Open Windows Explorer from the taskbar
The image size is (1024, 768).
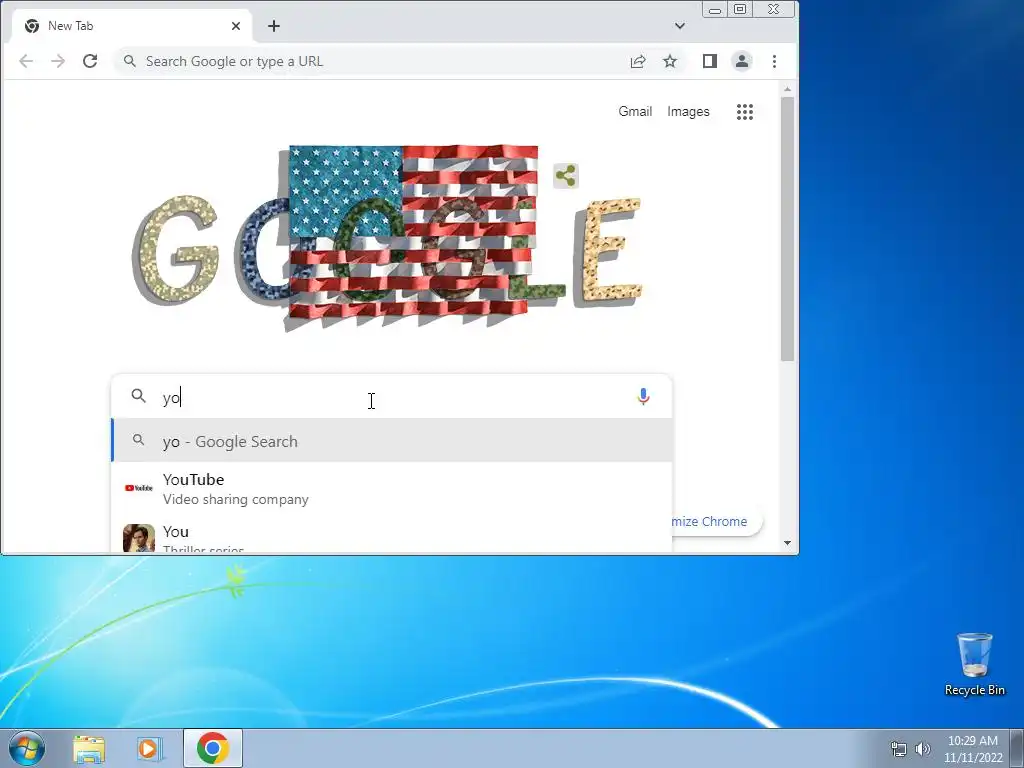[x=89, y=748]
